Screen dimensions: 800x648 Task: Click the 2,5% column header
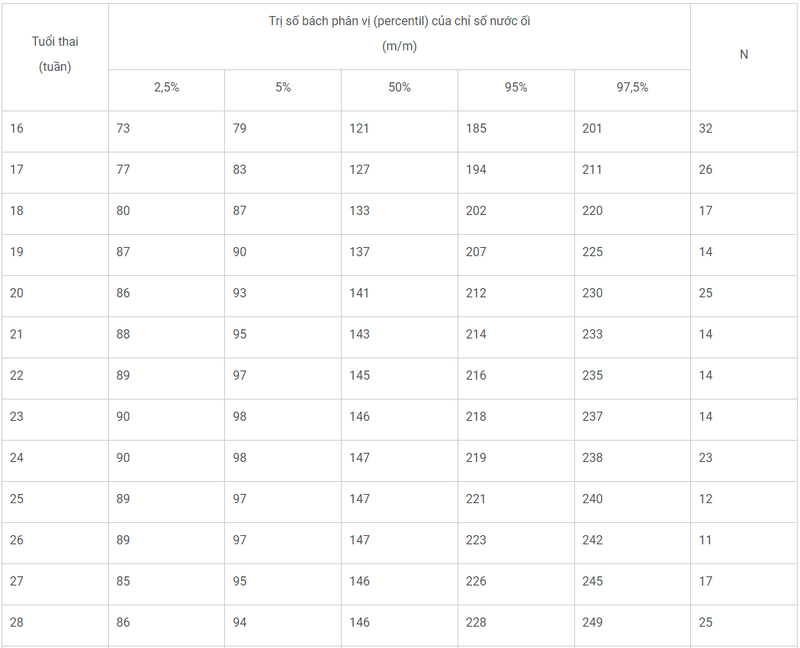(x=166, y=87)
